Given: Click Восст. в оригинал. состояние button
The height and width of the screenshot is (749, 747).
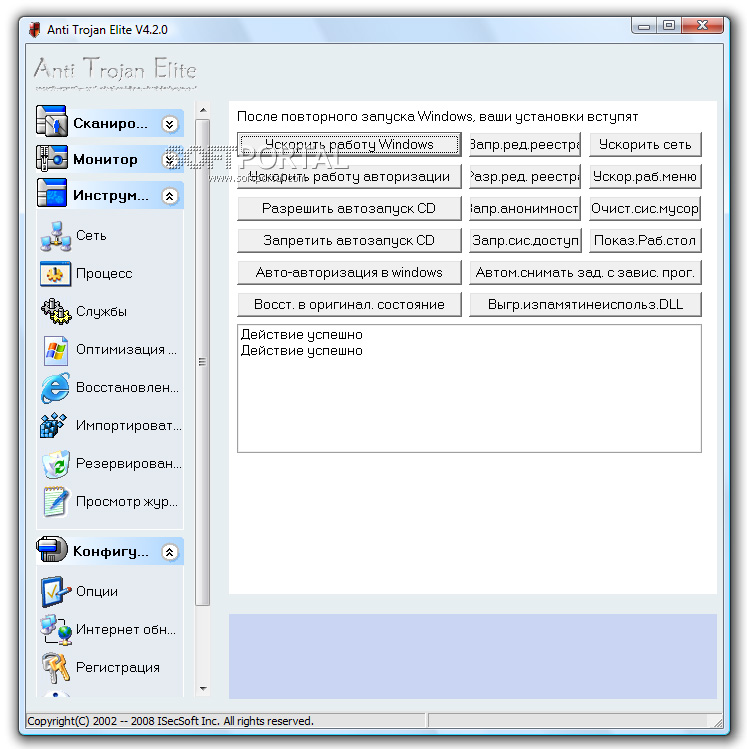Looking at the screenshot, I should 349,305.
